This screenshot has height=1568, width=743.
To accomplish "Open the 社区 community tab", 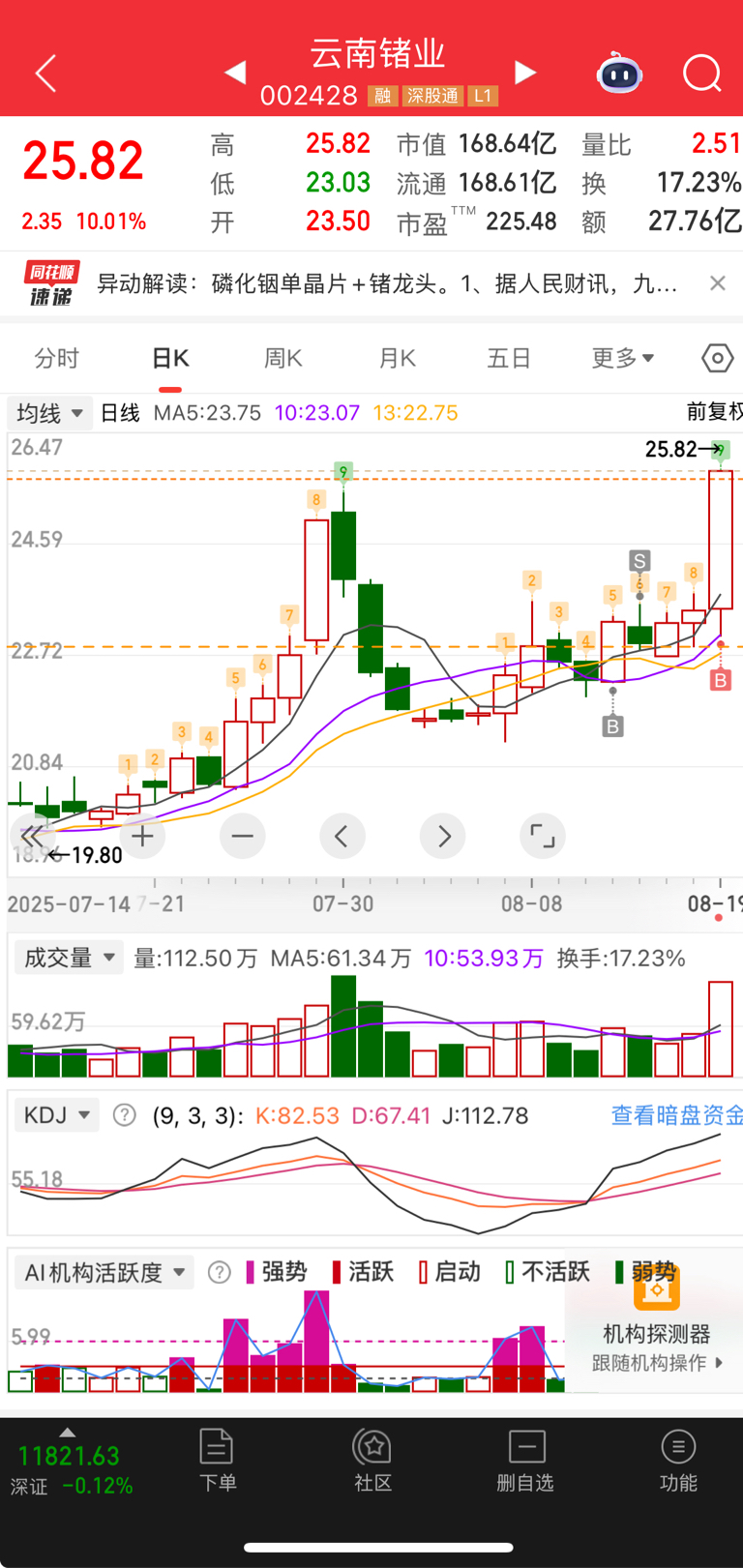I will pyautogui.click(x=372, y=1461).
